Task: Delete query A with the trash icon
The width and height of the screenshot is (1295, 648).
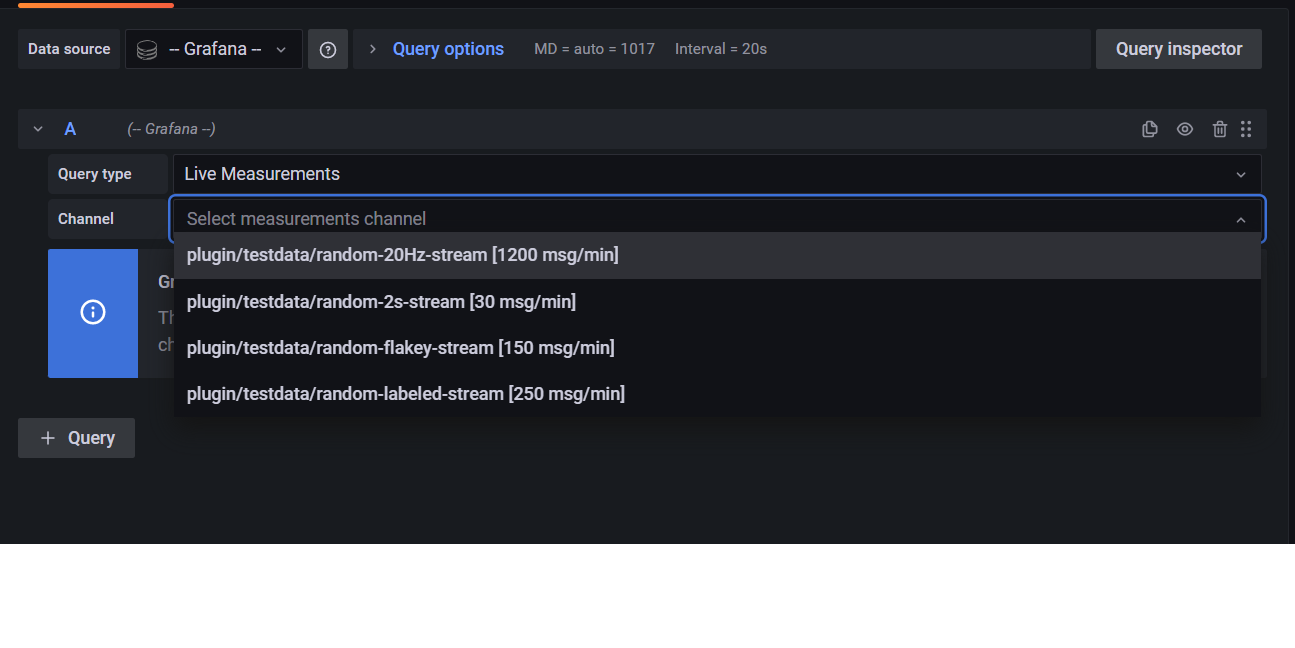Action: (1220, 129)
